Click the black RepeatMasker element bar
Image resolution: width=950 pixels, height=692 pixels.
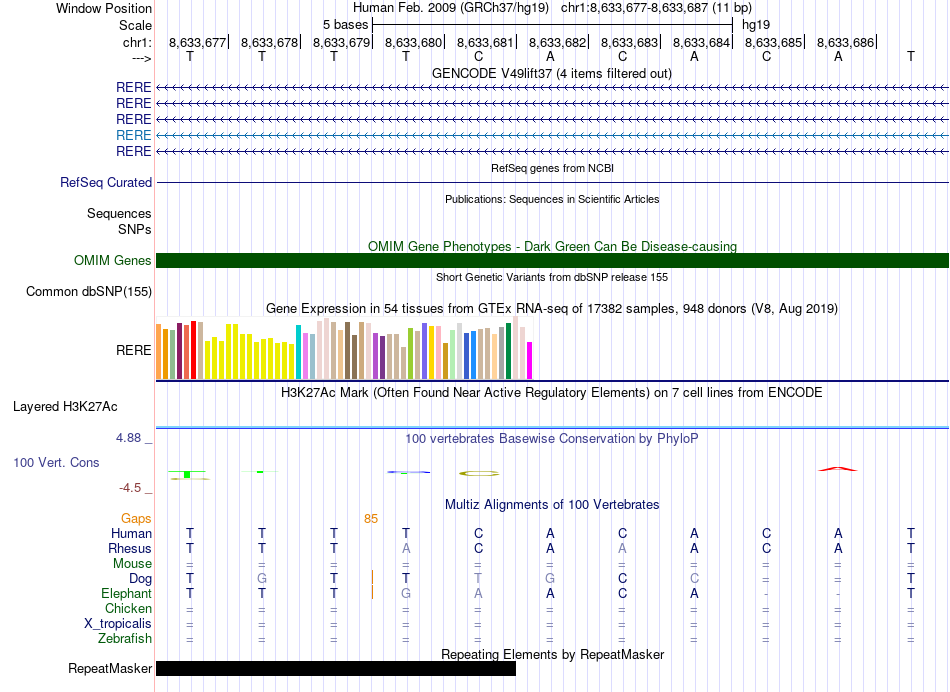[x=336, y=668]
